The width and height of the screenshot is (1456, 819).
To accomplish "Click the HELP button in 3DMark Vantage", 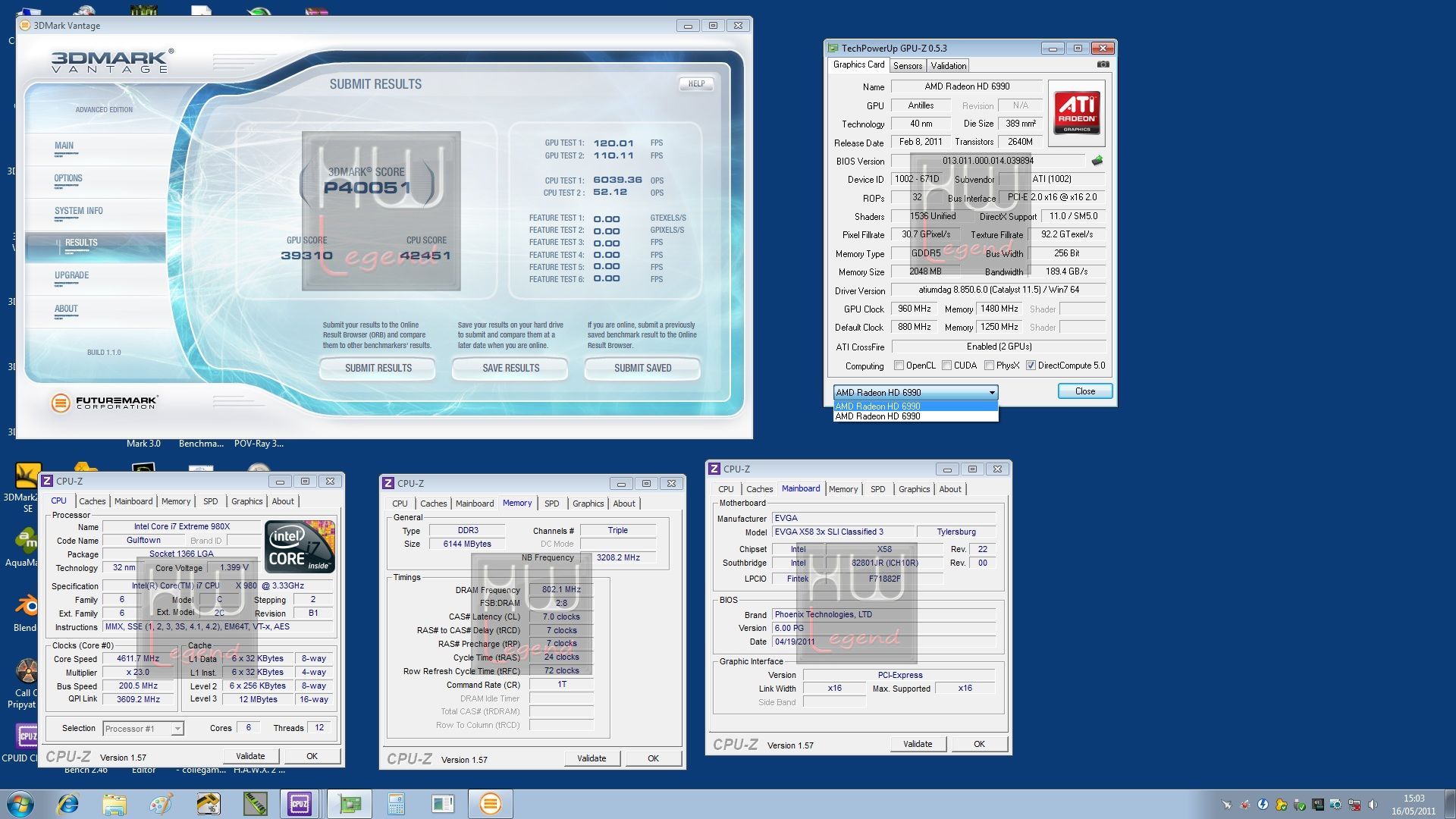I will click(696, 84).
